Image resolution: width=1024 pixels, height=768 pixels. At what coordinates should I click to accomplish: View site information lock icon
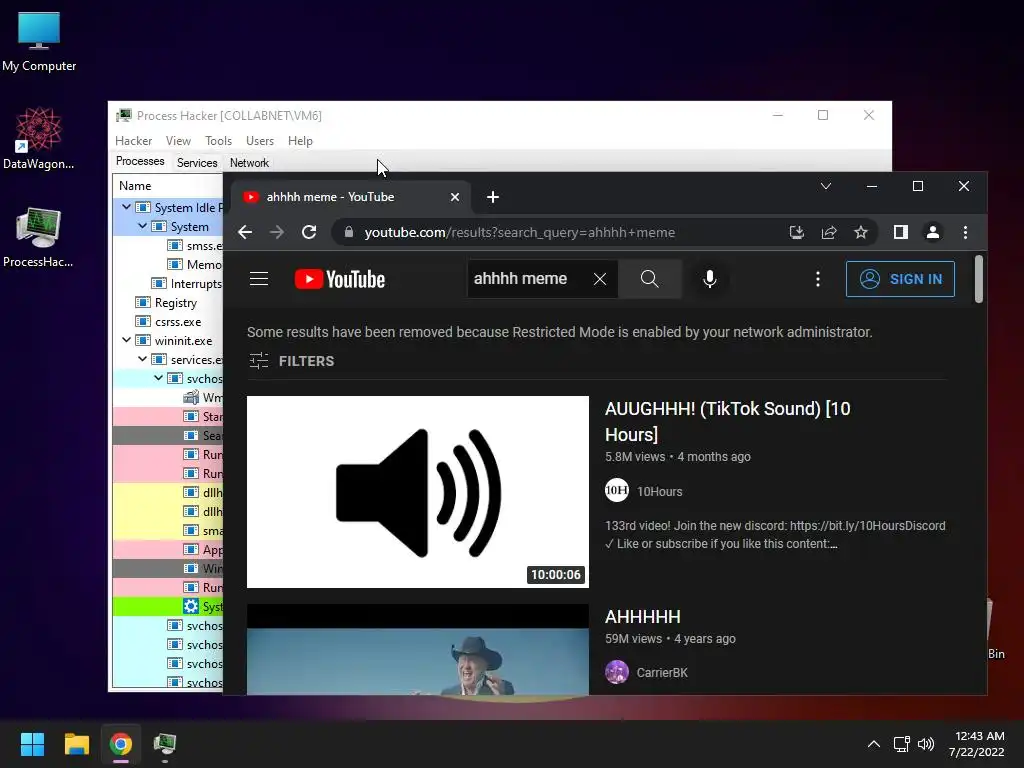pos(349,232)
